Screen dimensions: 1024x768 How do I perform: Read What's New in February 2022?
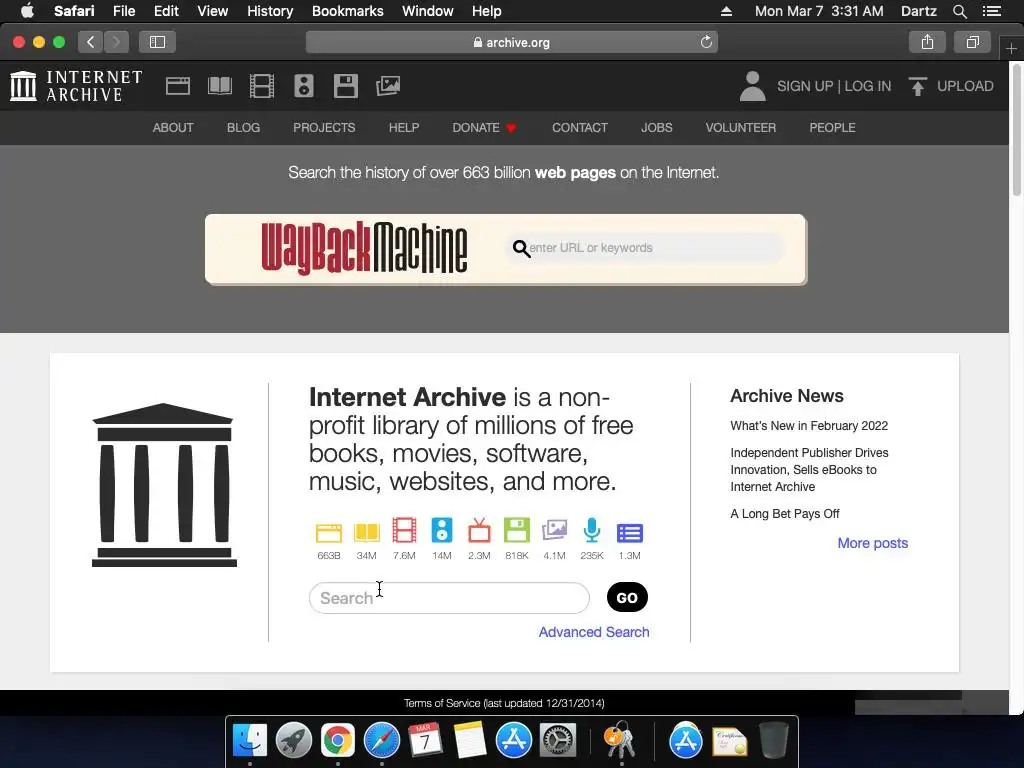[809, 426]
